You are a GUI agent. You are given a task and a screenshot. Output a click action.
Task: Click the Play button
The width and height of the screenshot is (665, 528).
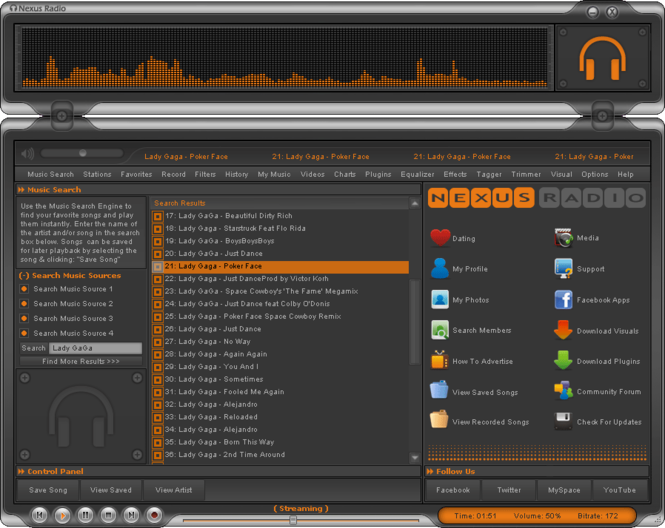(x=62, y=515)
